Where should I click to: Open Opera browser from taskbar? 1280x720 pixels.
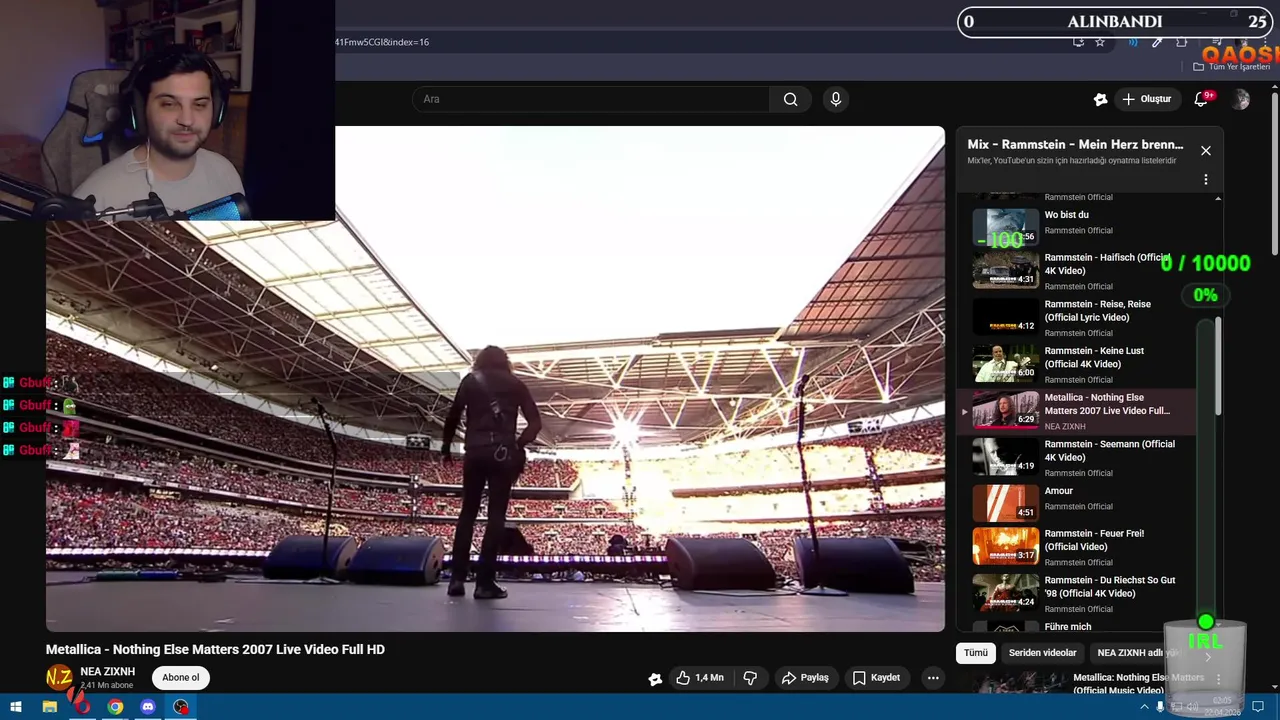point(82,707)
